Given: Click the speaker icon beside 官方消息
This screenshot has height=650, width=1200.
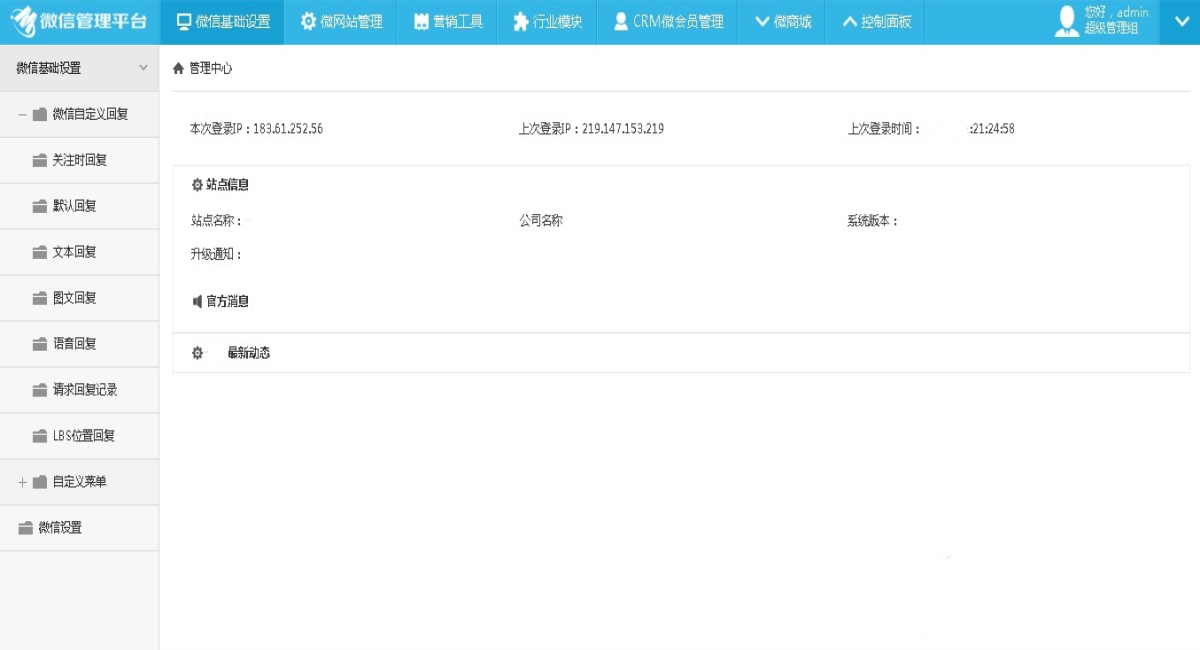Looking at the screenshot, I should (x=197, y=301).
